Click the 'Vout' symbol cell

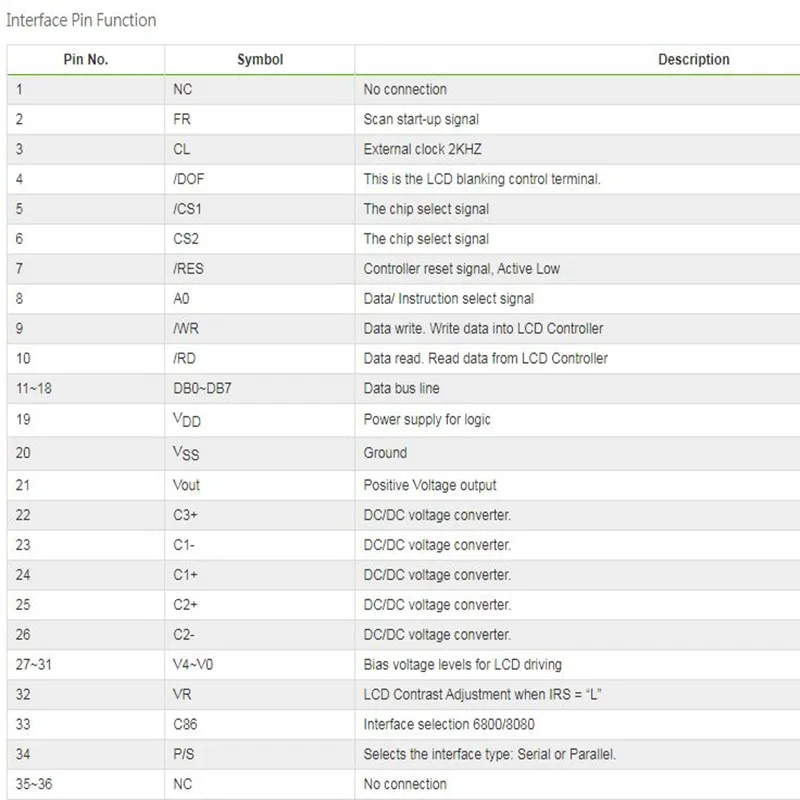tap(186, 485)
